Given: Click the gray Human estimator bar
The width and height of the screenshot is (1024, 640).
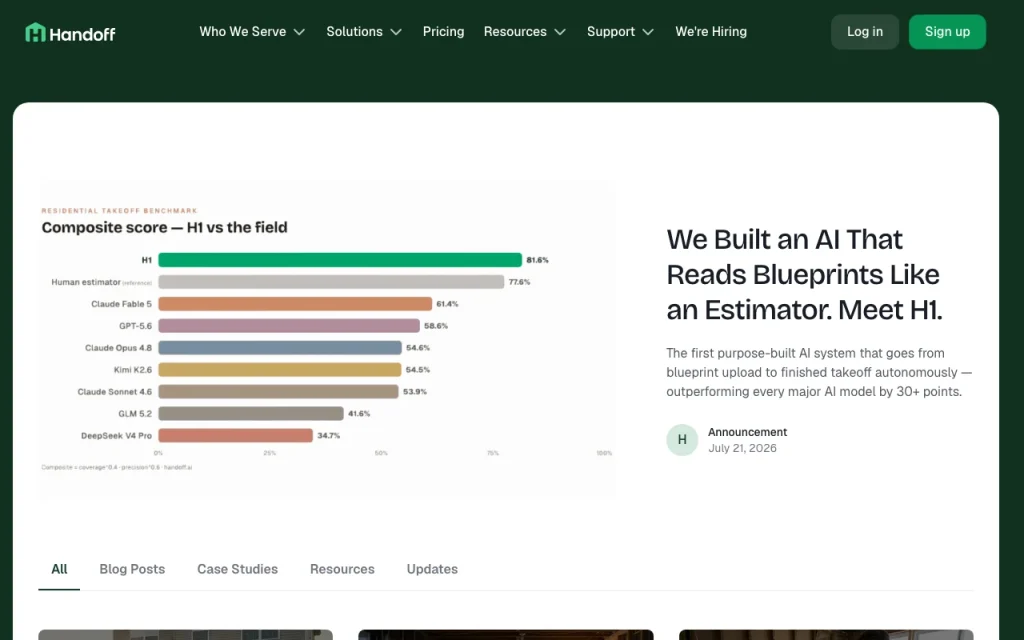Looking at the screenshot, I should (x=331, y=281).
